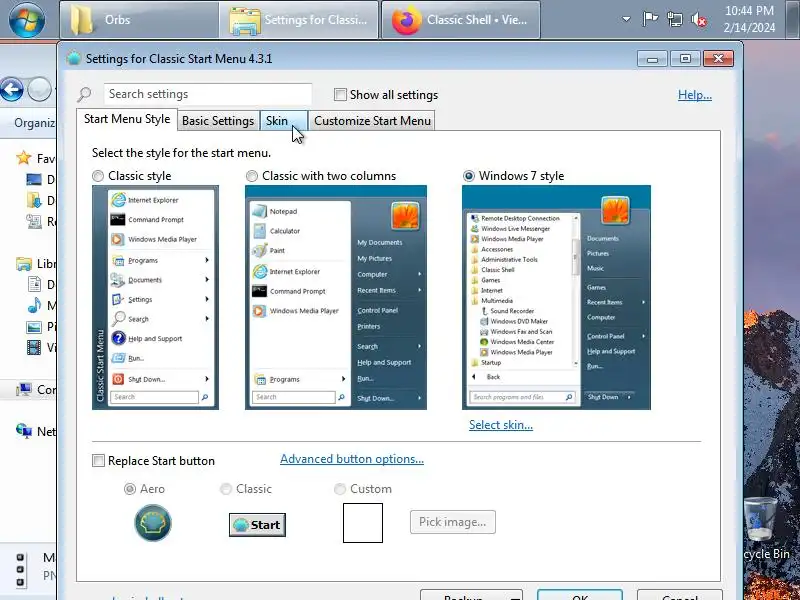Click the back arrow in Explorer window
This screenshot has height=600, width=800.
(12, 90)
